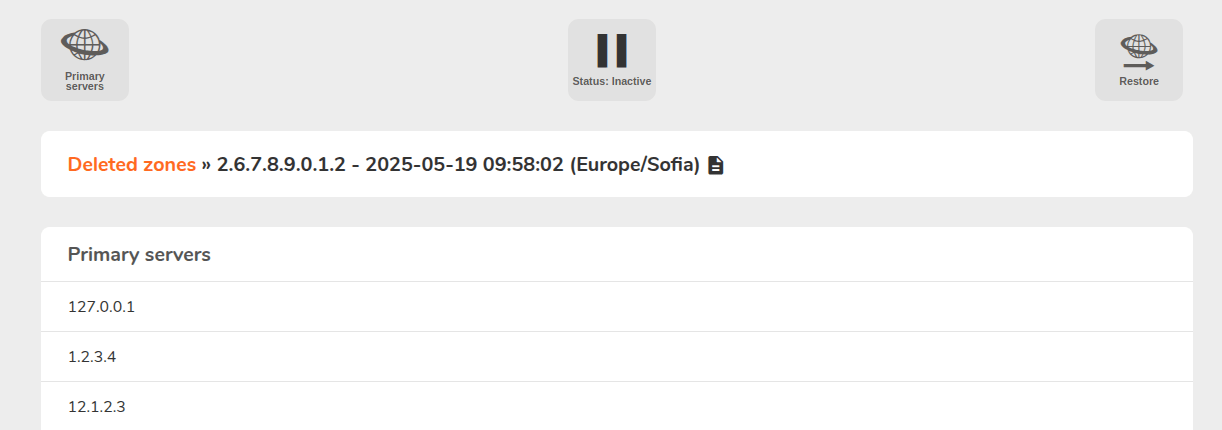Click the pause icon showing inactive status
The width and height of the screenshot is (1222, 430).
612,50
